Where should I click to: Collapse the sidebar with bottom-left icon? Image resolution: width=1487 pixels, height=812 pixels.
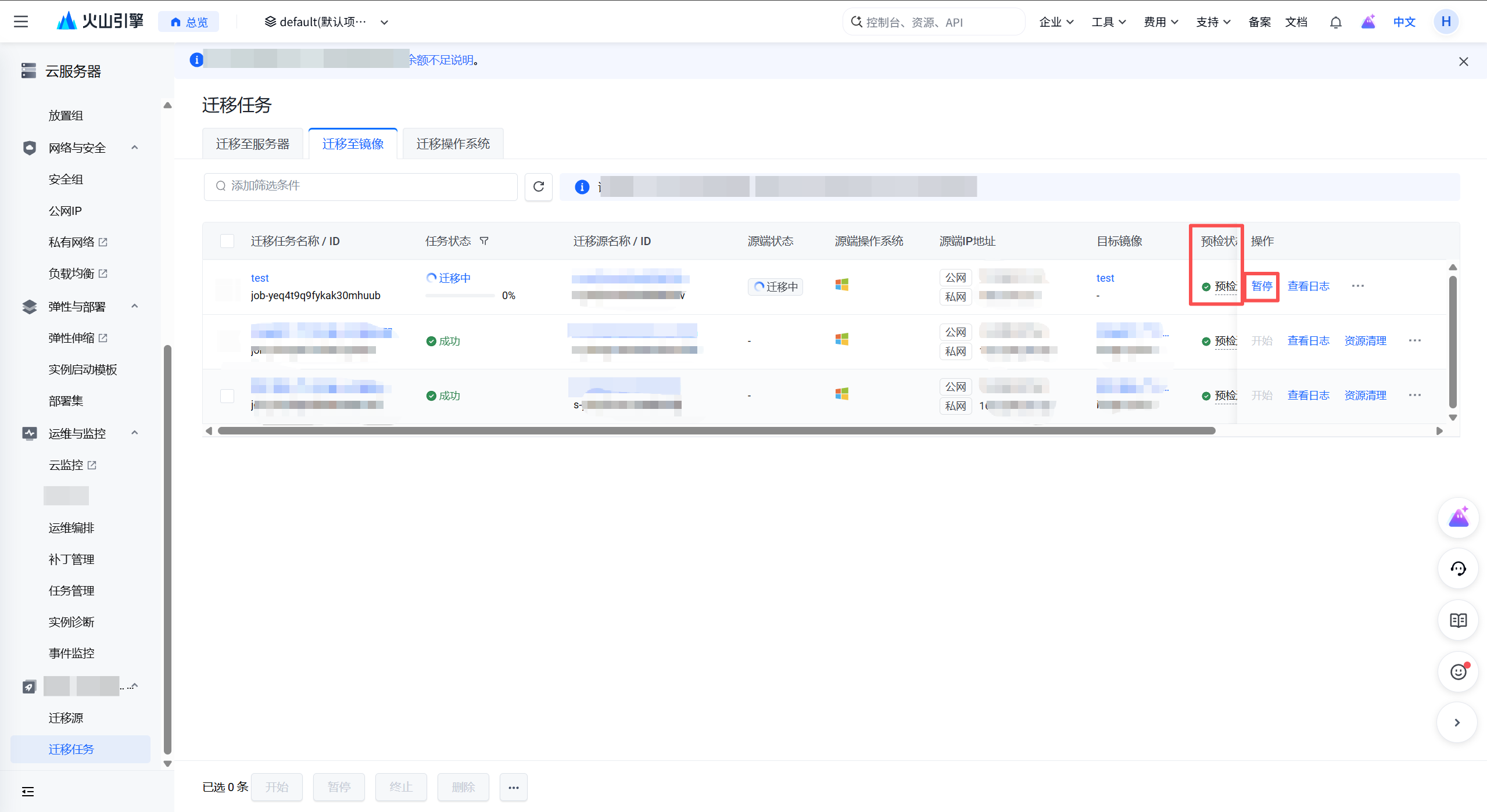(28, 791)
